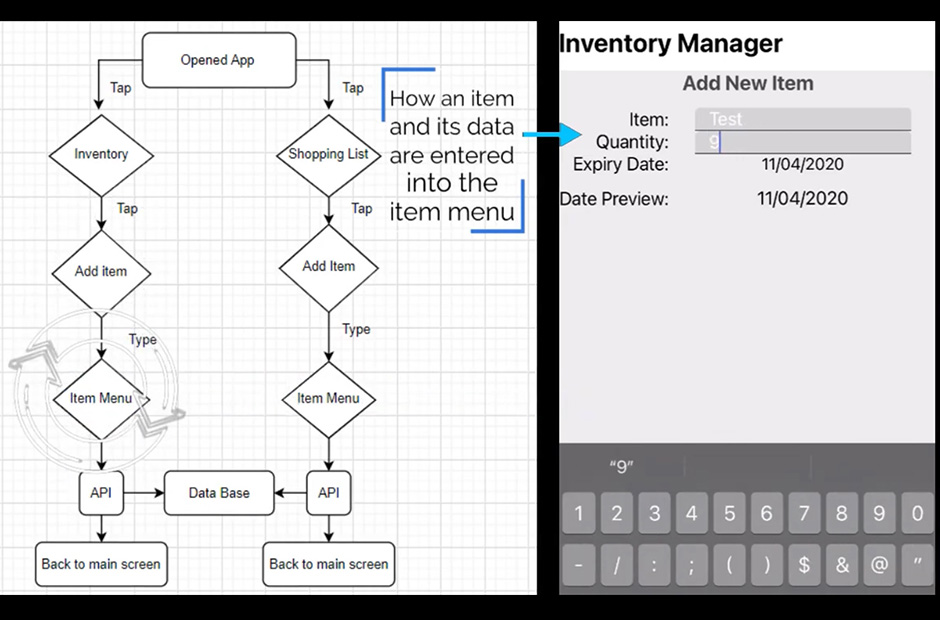Click the Data Base flowchart box
The height and width of the screenshot is (620, 940).
219,493
